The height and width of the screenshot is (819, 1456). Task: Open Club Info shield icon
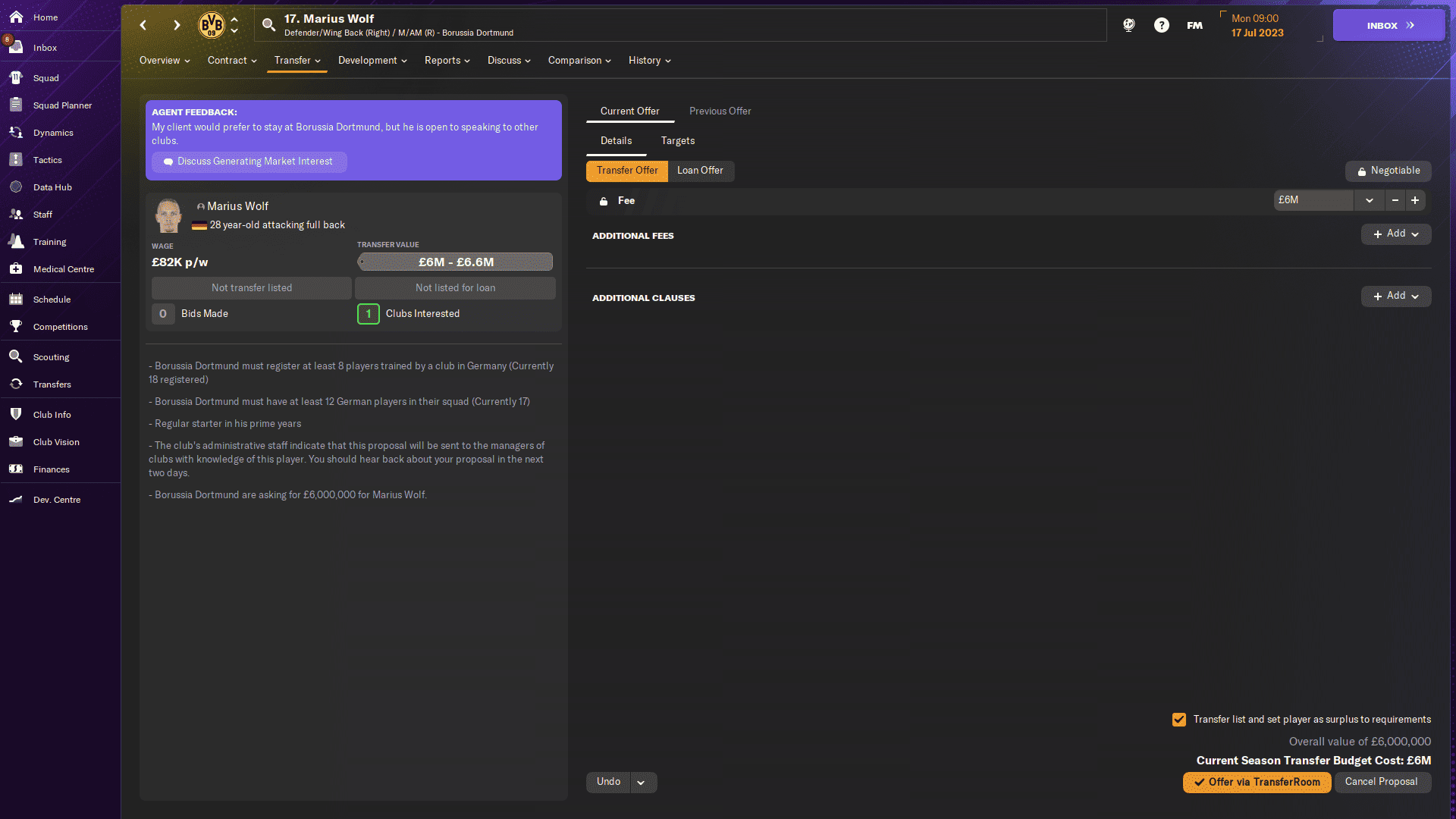[x=16, y=414]
